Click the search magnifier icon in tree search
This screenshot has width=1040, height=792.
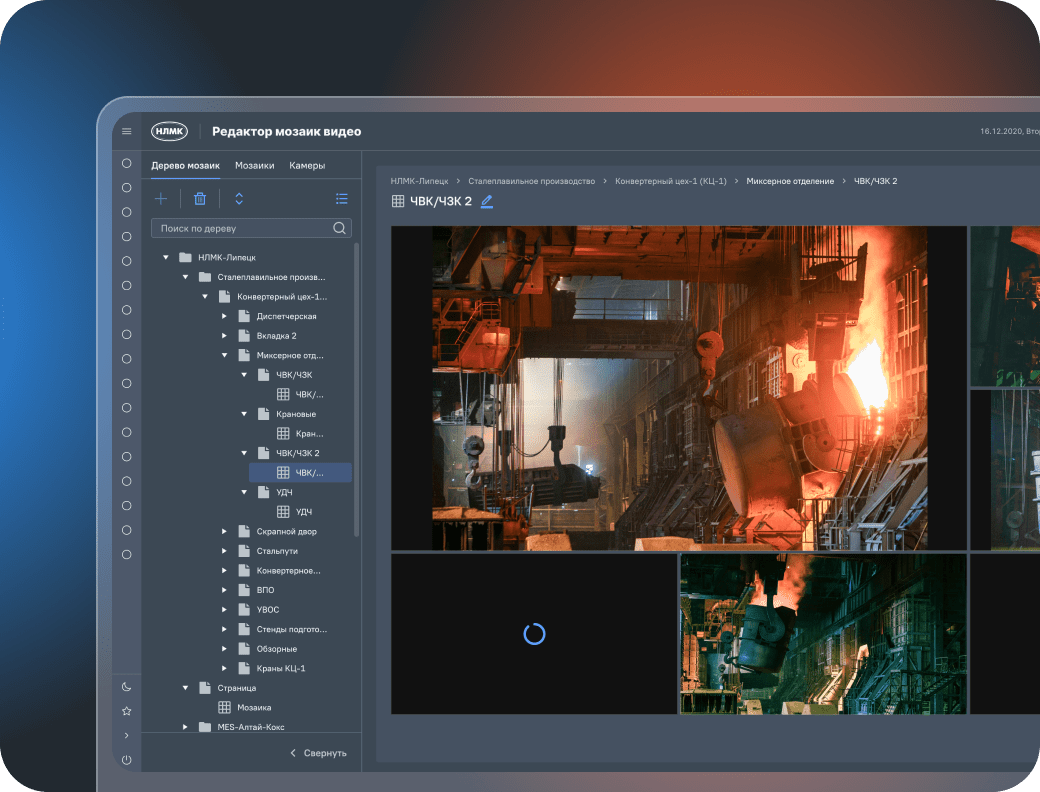[x=340, y=229]
